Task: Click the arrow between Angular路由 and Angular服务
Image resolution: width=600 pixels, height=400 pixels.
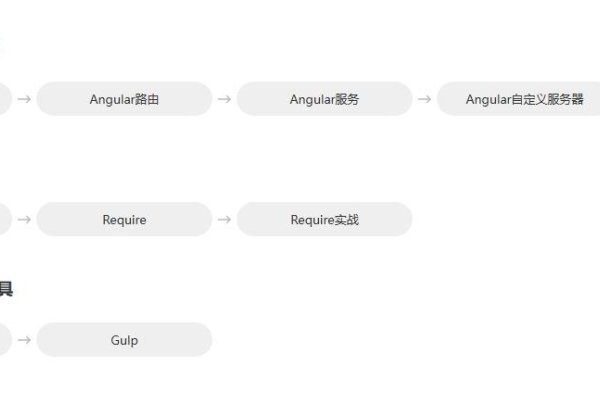Action: 224,99
